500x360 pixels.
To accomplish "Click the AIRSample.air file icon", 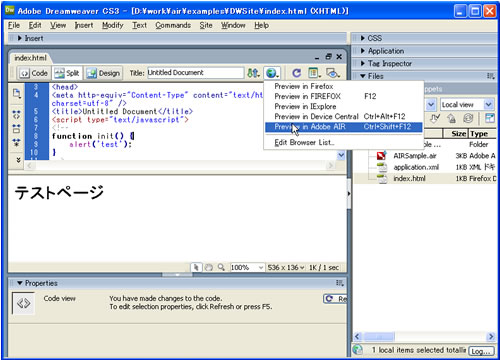I will click(381, 156).
